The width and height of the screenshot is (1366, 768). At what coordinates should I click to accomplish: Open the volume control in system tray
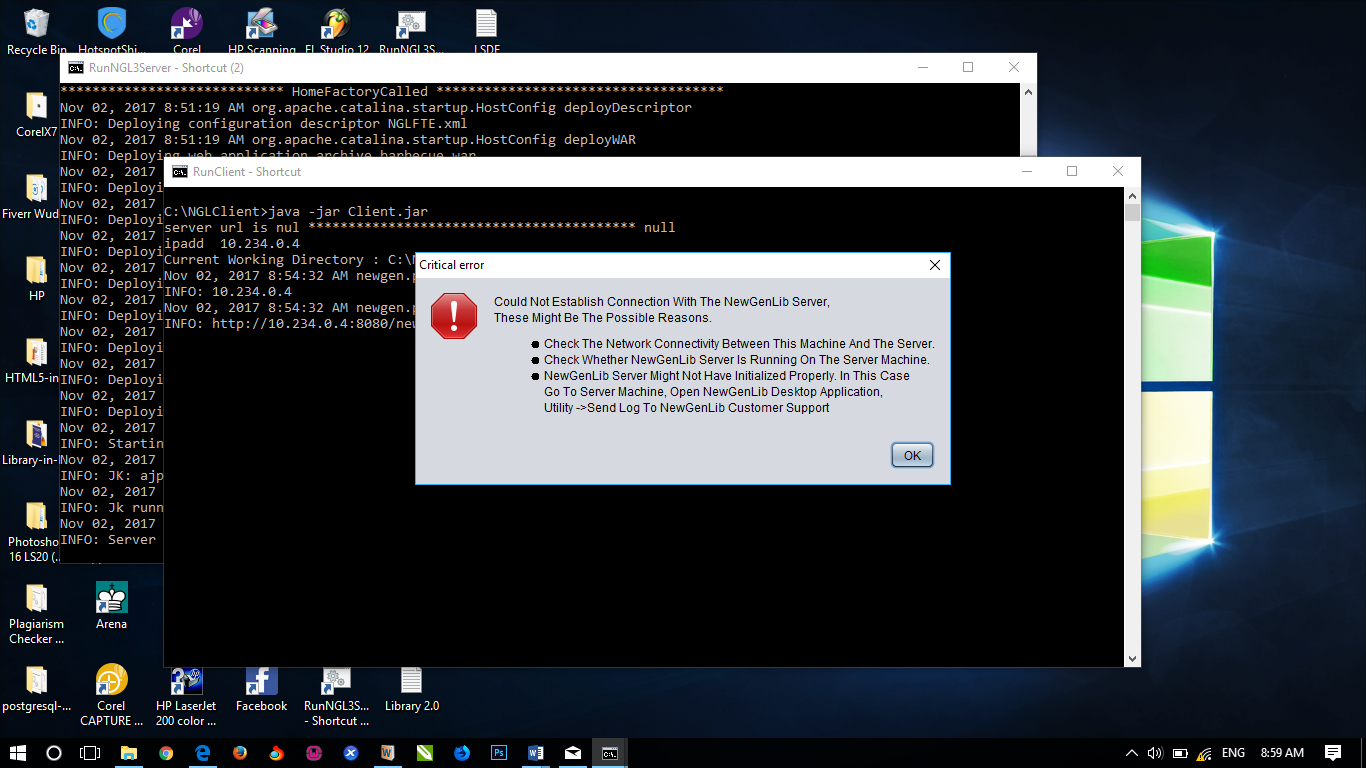1155,753
